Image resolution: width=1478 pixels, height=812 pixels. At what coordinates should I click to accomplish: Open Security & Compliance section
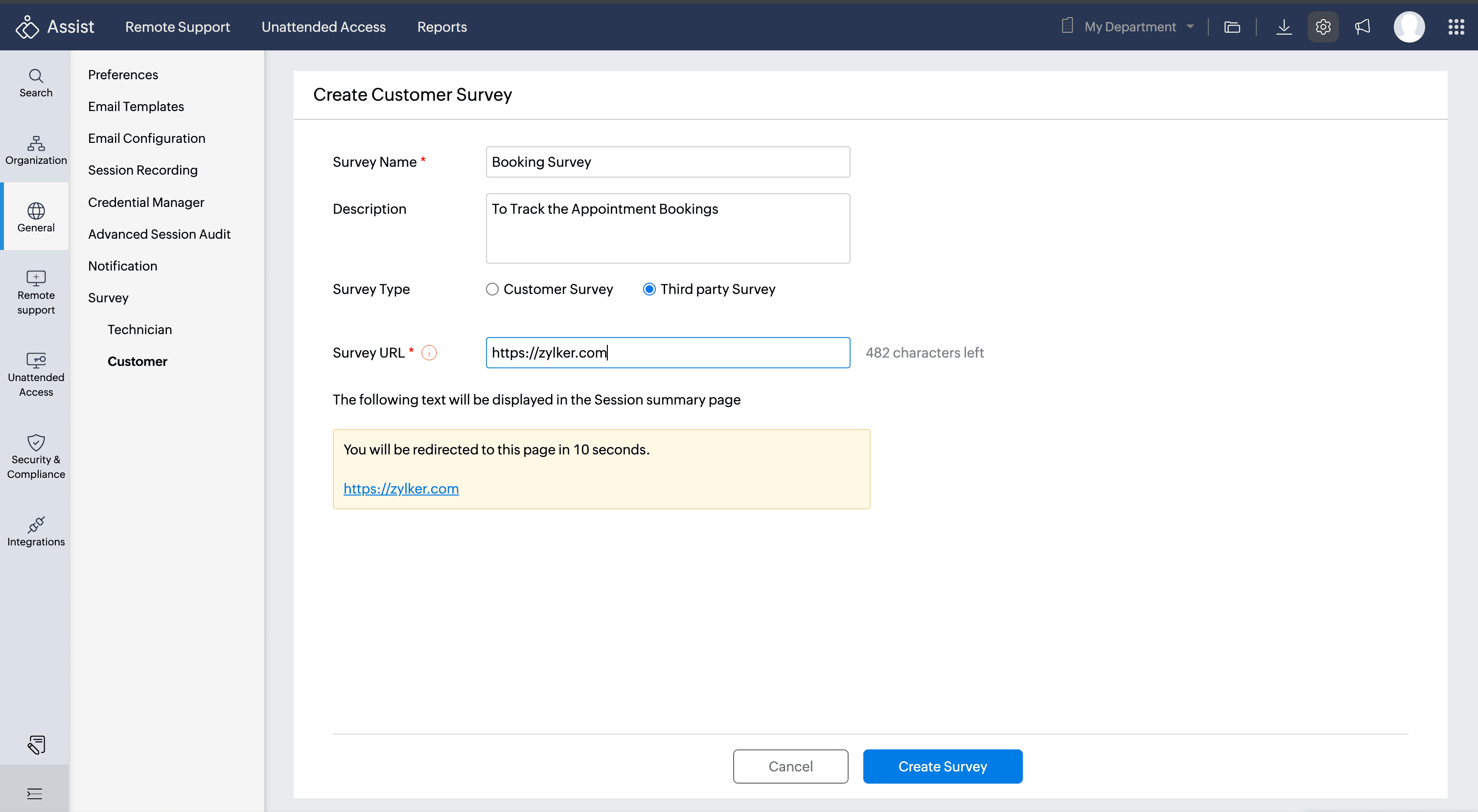(36, 456)
